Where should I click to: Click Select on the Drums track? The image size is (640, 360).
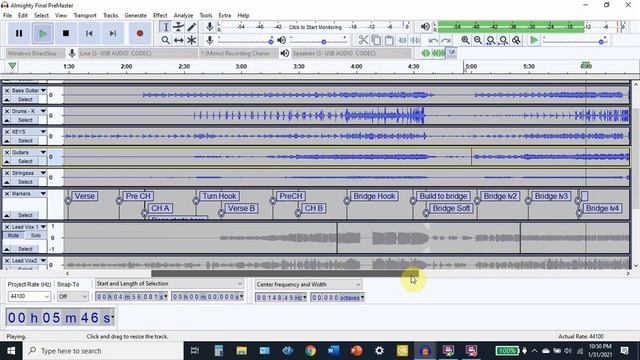coord(25,120)
